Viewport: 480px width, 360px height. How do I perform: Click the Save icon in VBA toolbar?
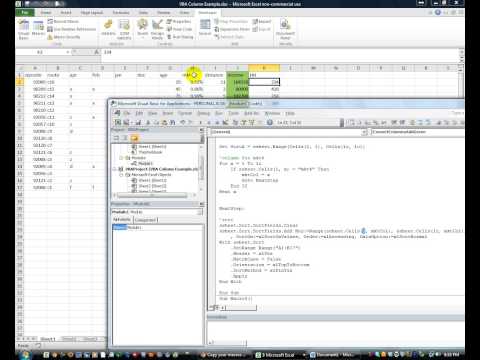[x=138, y=123]
